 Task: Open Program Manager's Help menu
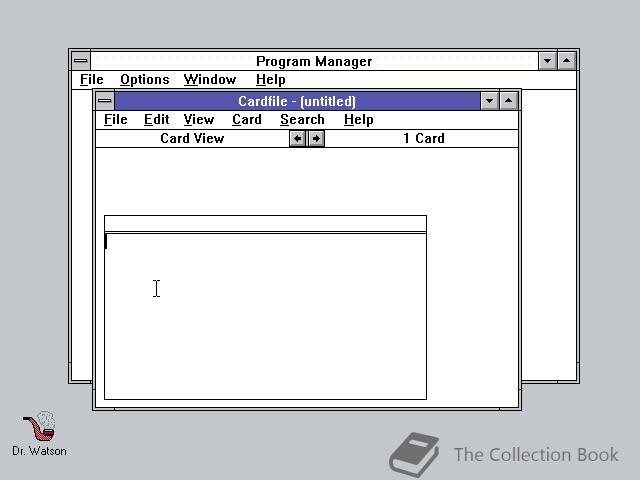point(271,80)
